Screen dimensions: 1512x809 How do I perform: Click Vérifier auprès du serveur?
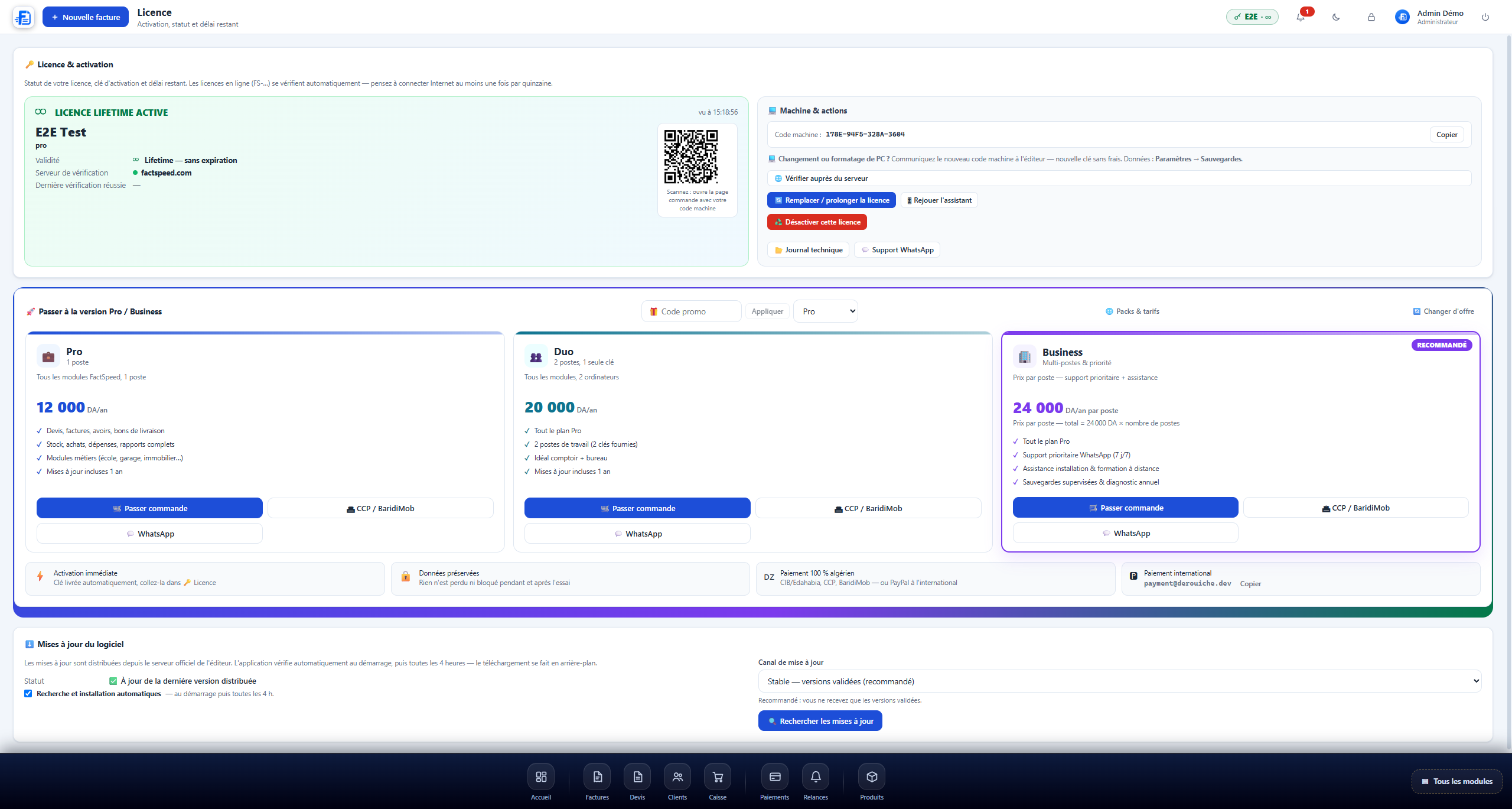[1119, 178]
